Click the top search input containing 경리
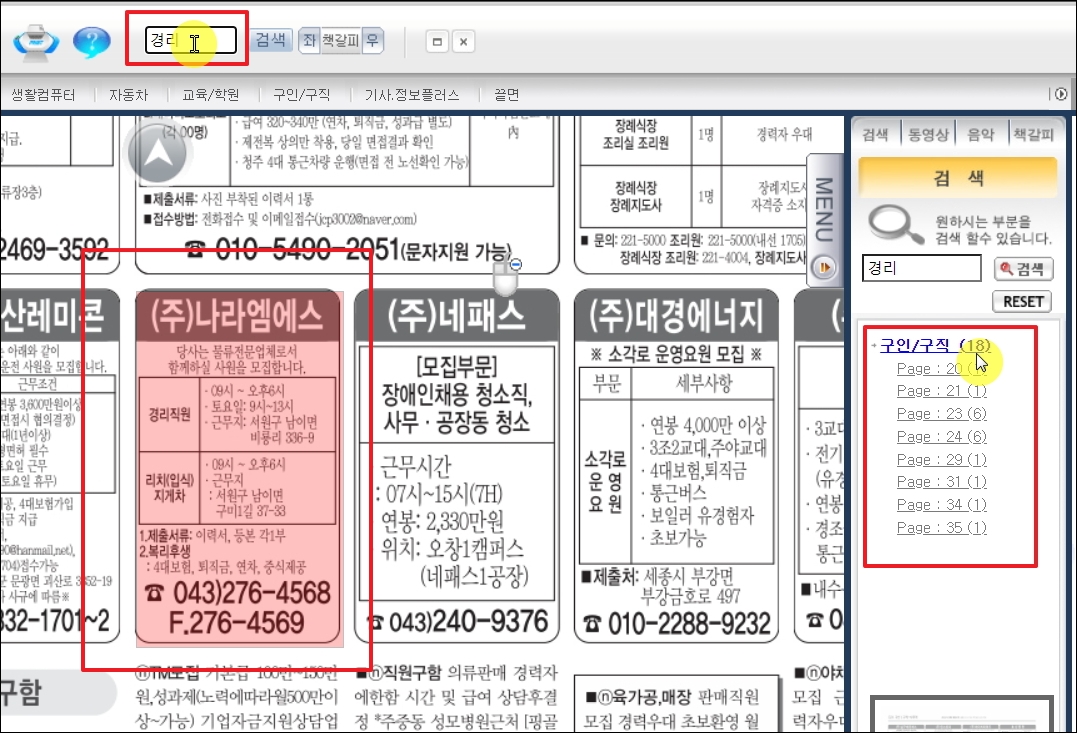 pyautogui.click(x=190, y=40)
